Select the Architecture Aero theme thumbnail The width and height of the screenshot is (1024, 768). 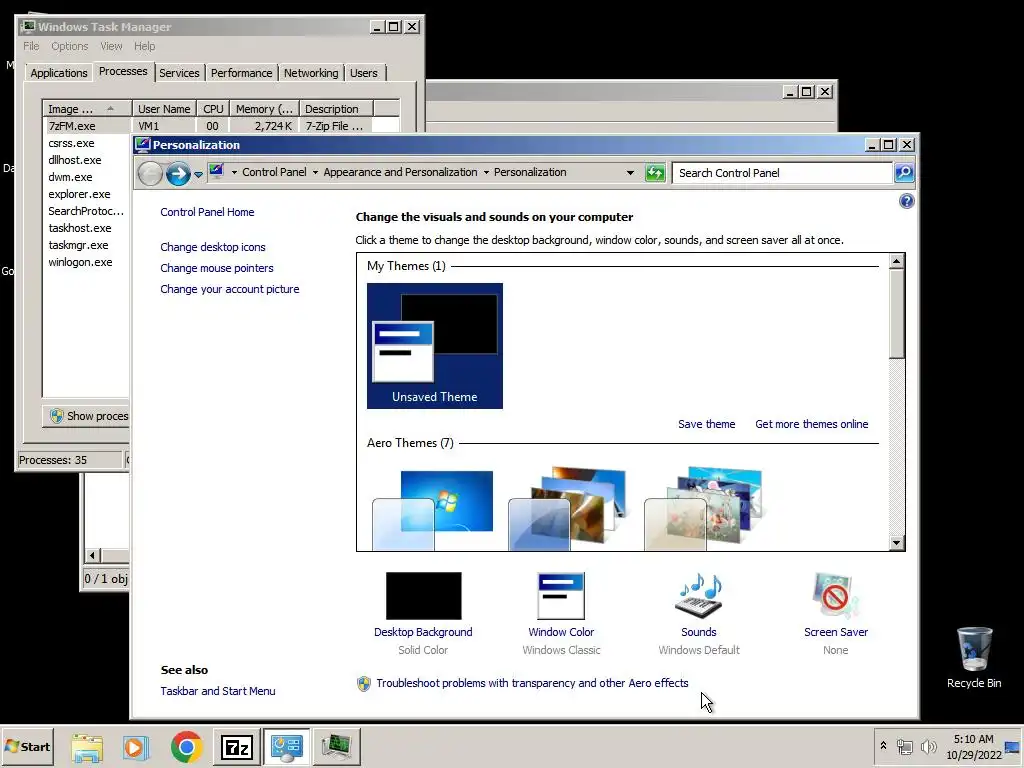[568, 509]
